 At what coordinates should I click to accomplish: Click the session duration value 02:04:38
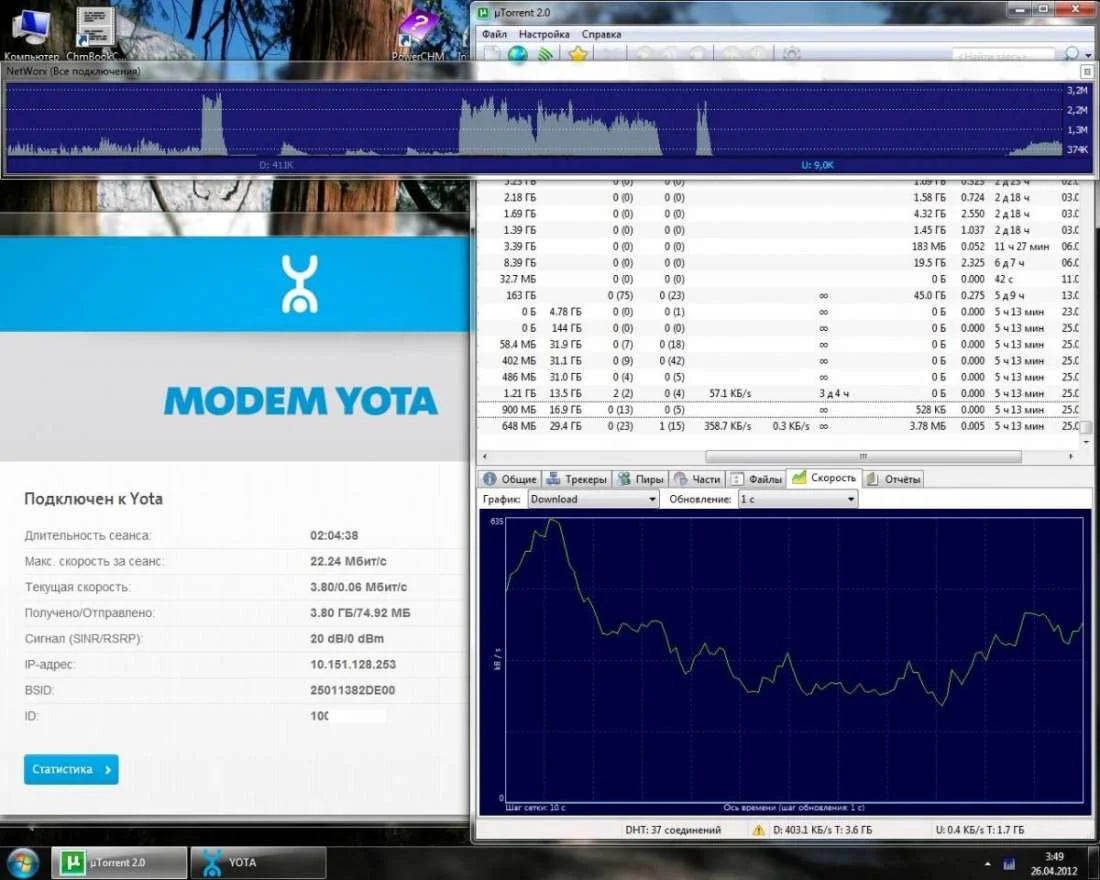pyautogui.click(x=334, y=535)
